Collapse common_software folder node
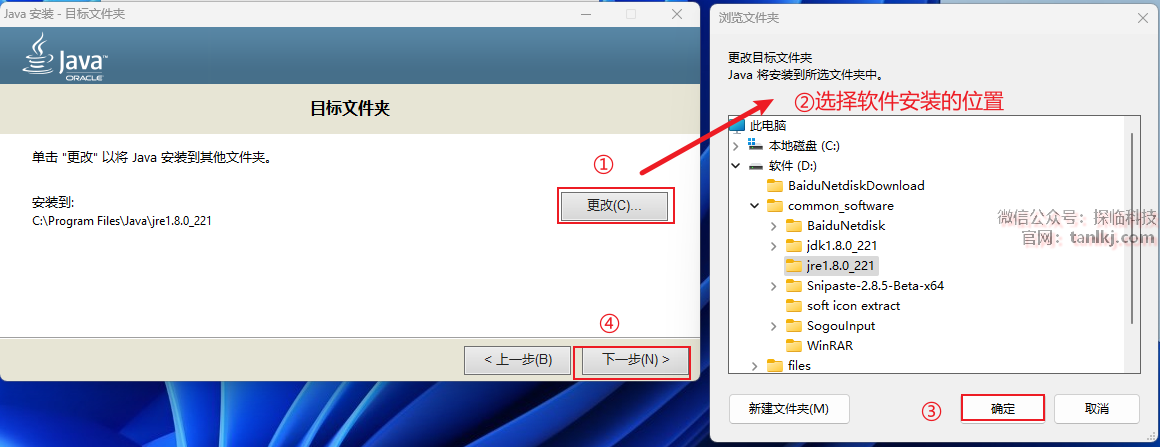Image resolution: width=1160 pixels, height=447 pixels. (754, 206)
